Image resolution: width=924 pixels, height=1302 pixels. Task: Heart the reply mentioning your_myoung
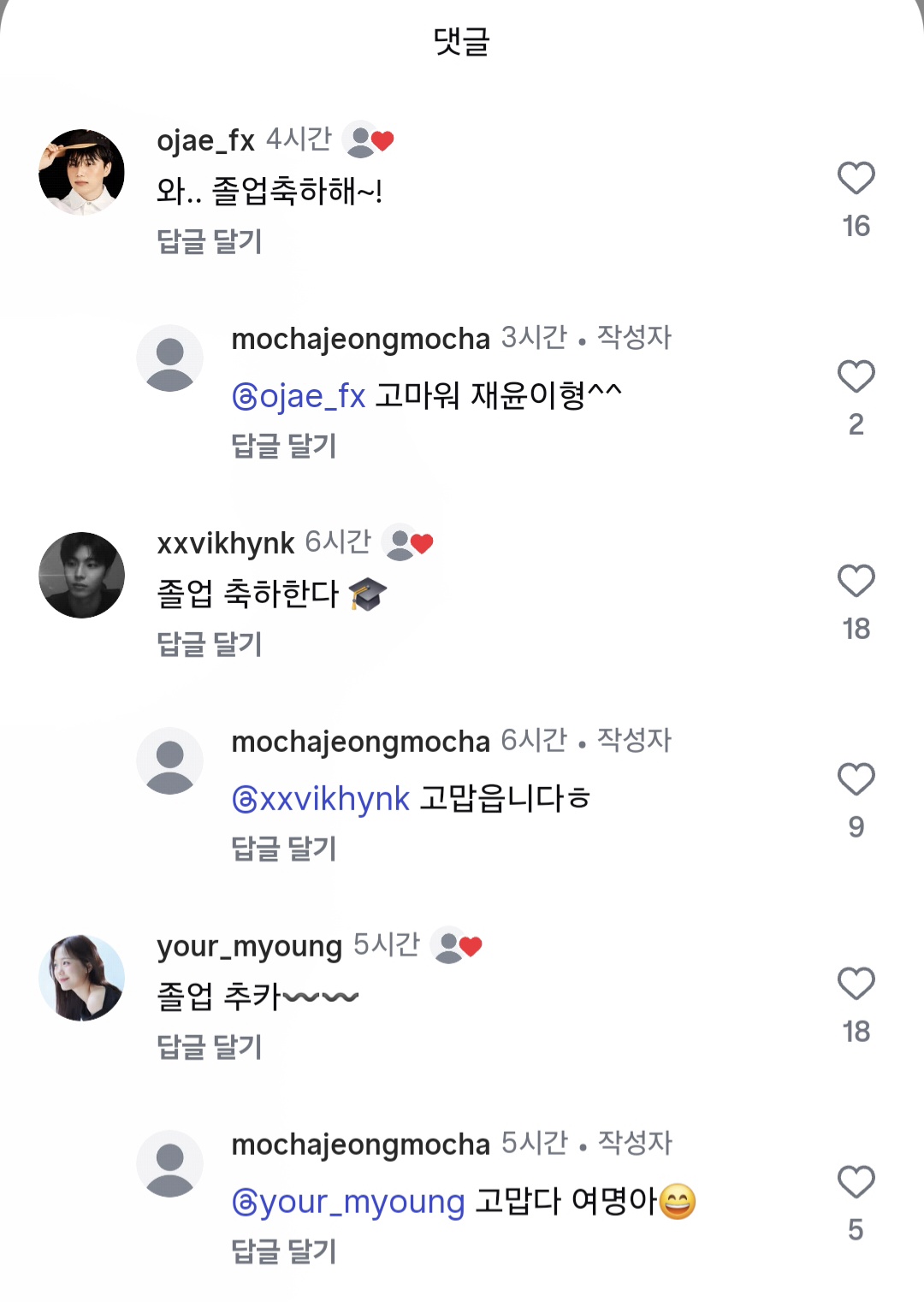856,1182
